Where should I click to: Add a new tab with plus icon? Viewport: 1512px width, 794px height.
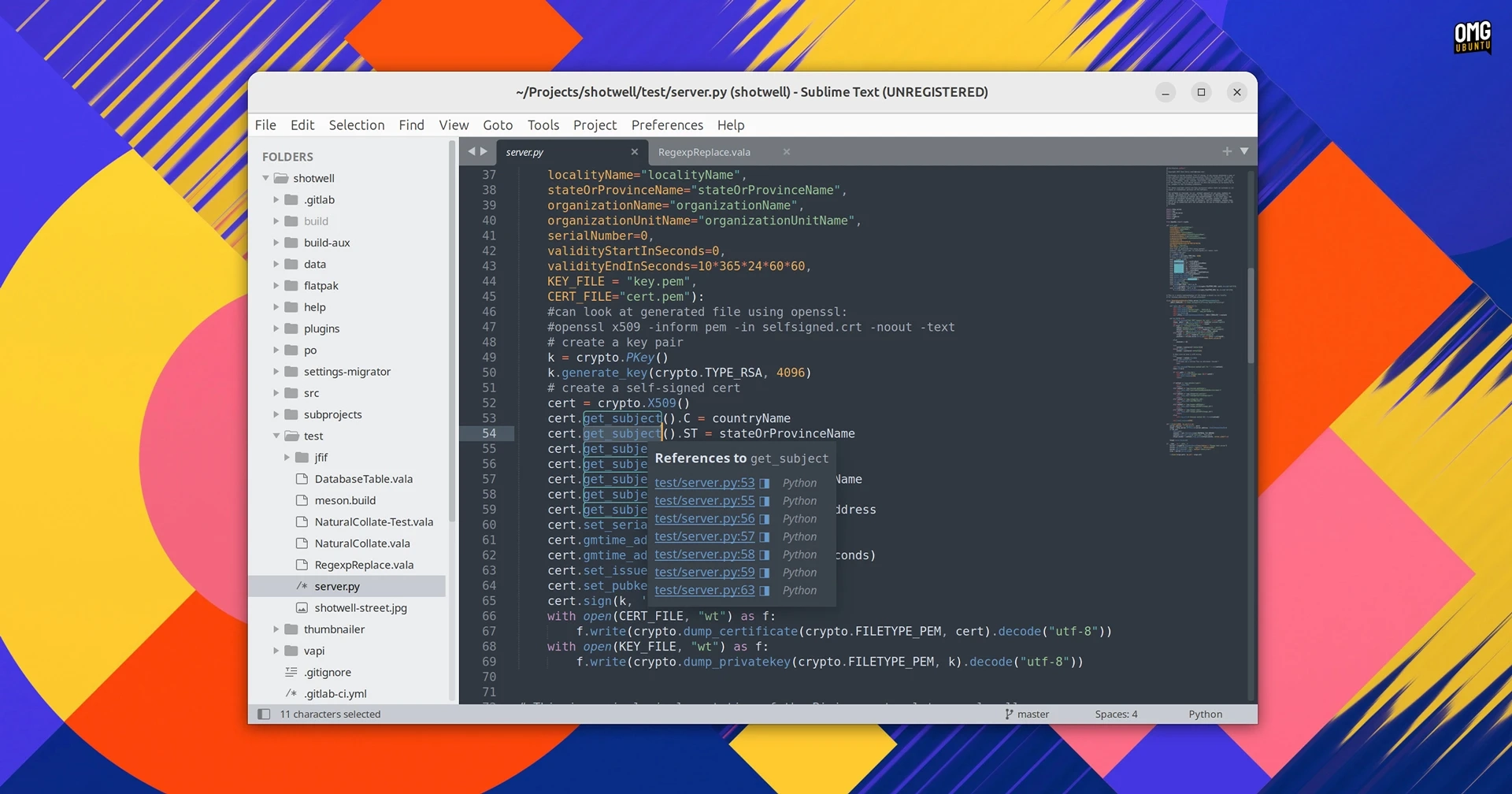point(1227,151)
